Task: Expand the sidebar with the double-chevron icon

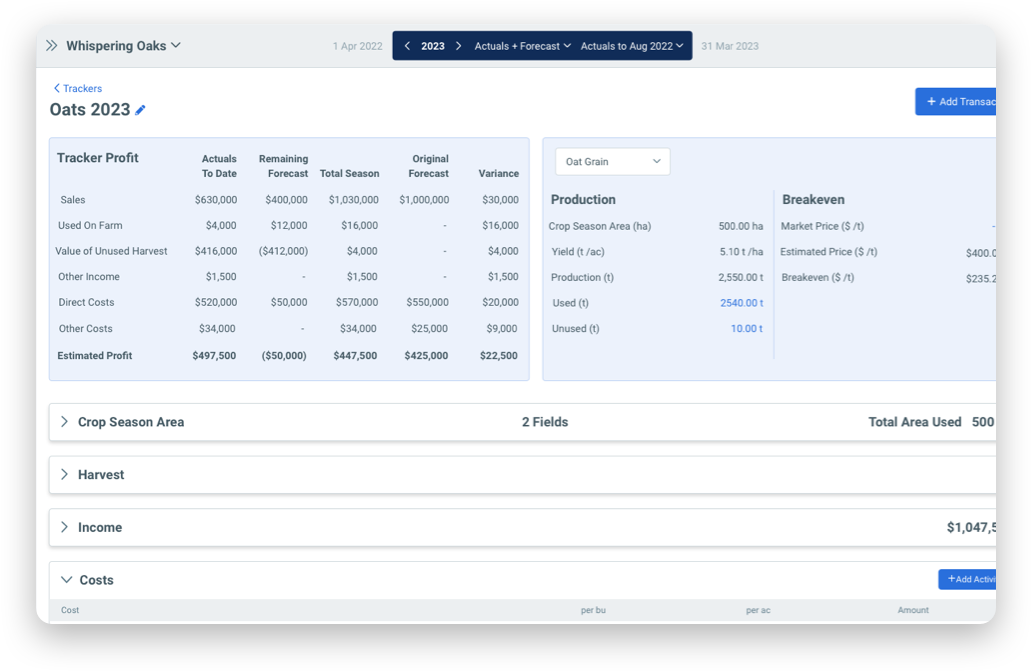Action: click(x=51, y=45)
